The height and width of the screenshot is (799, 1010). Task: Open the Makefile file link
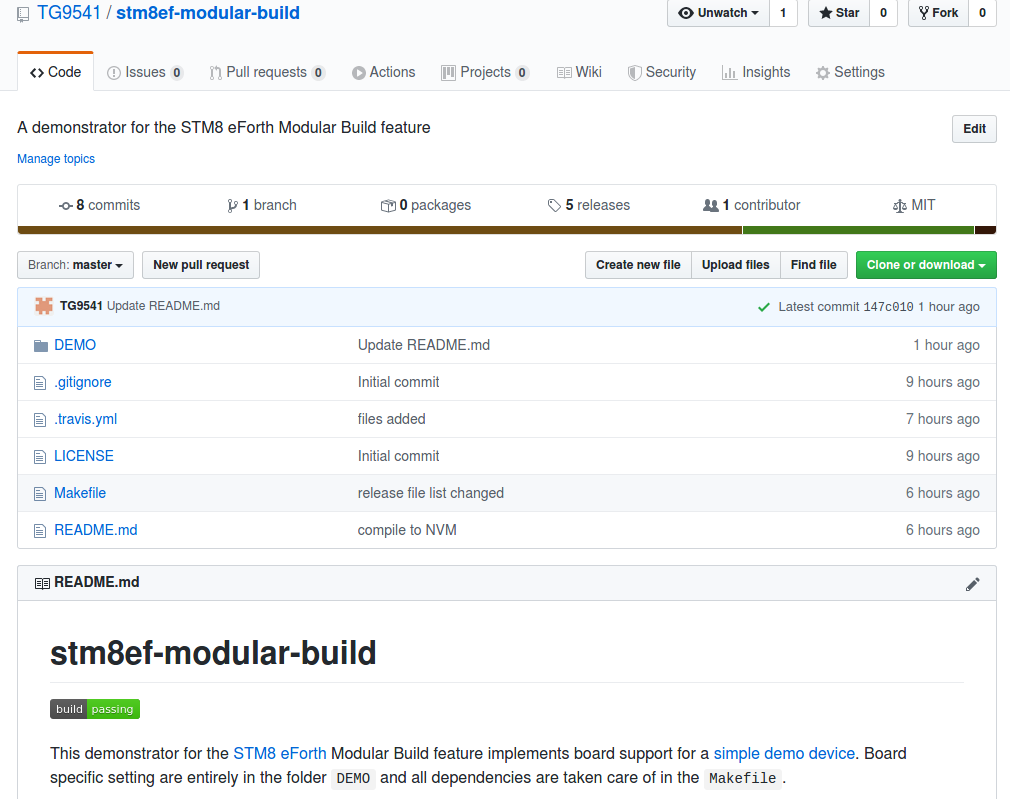pyautogui.click(x=80, y=494)
